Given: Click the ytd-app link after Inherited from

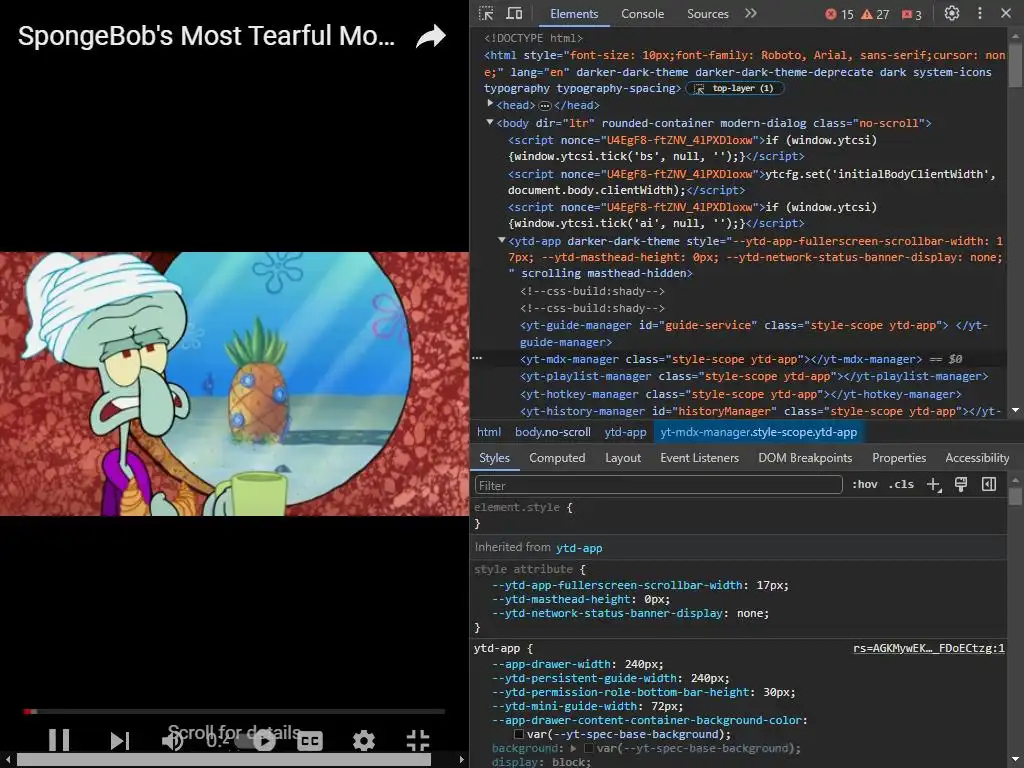Looking at the screenshot, I should [579, 548].
